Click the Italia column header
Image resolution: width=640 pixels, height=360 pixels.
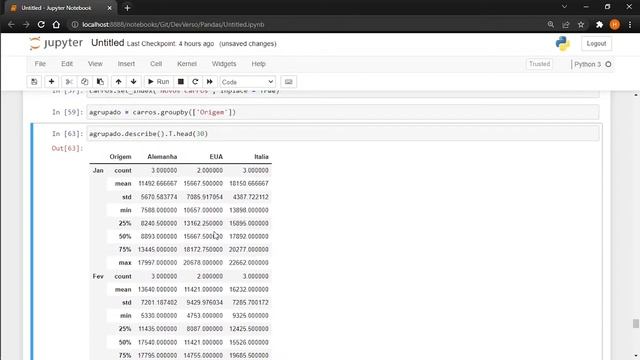point(261,157)
